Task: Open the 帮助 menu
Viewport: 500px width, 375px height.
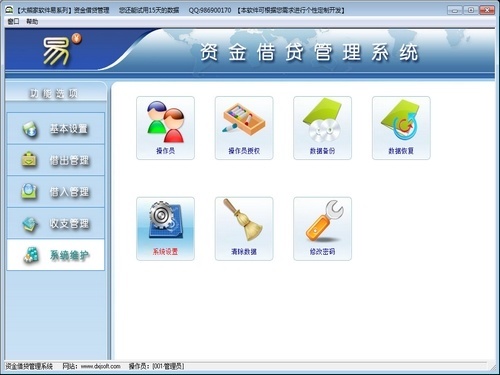Action: point(32,22)
